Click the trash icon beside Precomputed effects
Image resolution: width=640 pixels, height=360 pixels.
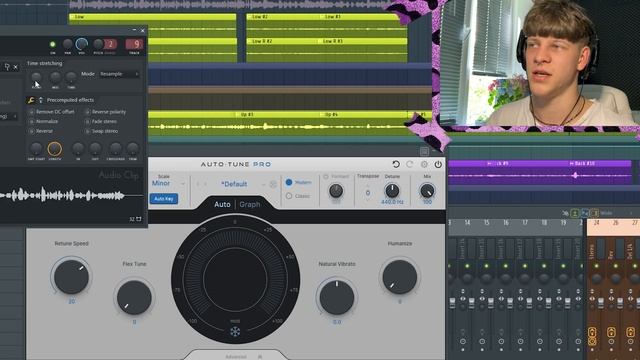[x=40, y=100]
